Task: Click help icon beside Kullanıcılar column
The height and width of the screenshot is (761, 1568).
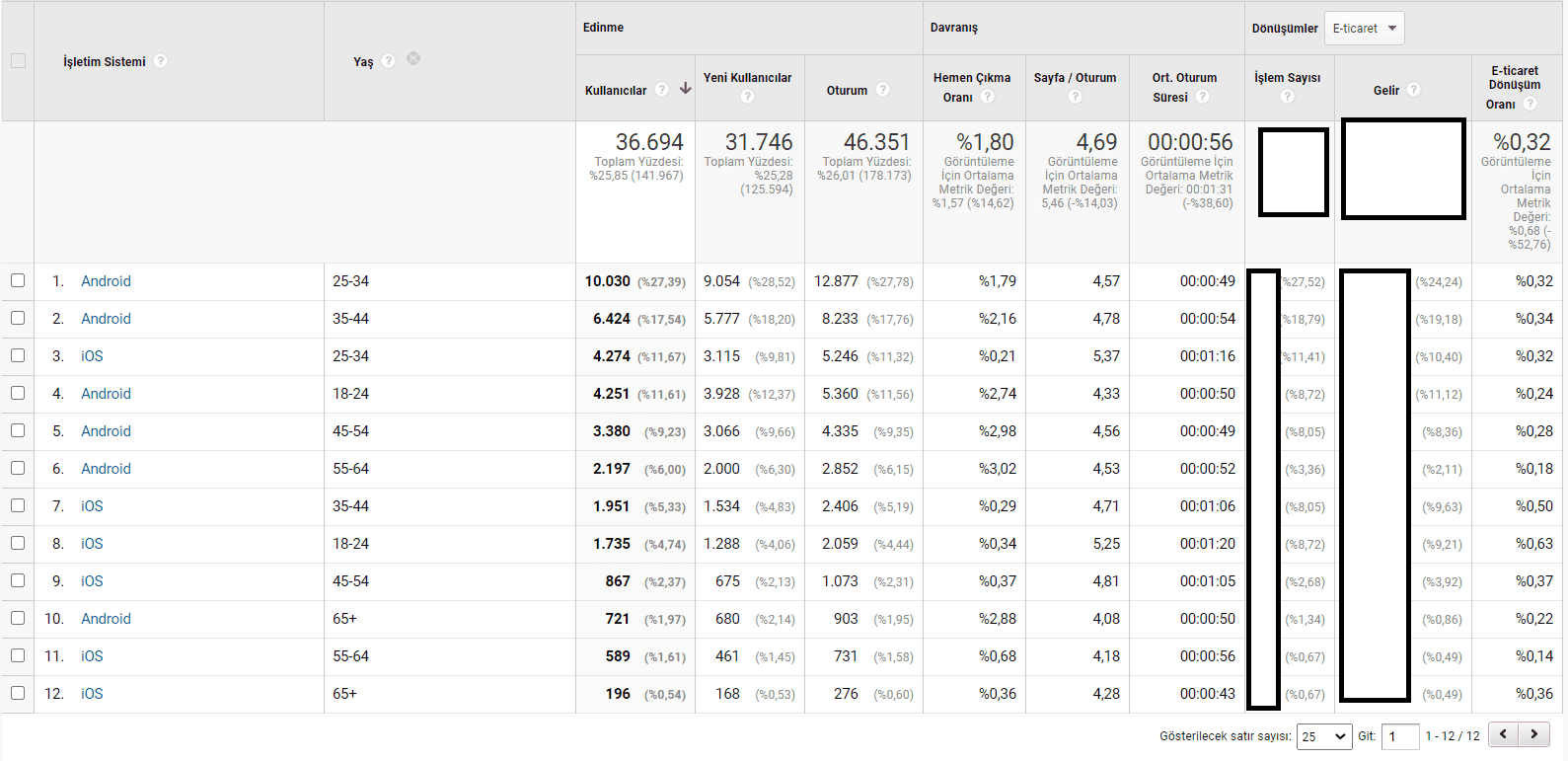Action: [662, 90]
